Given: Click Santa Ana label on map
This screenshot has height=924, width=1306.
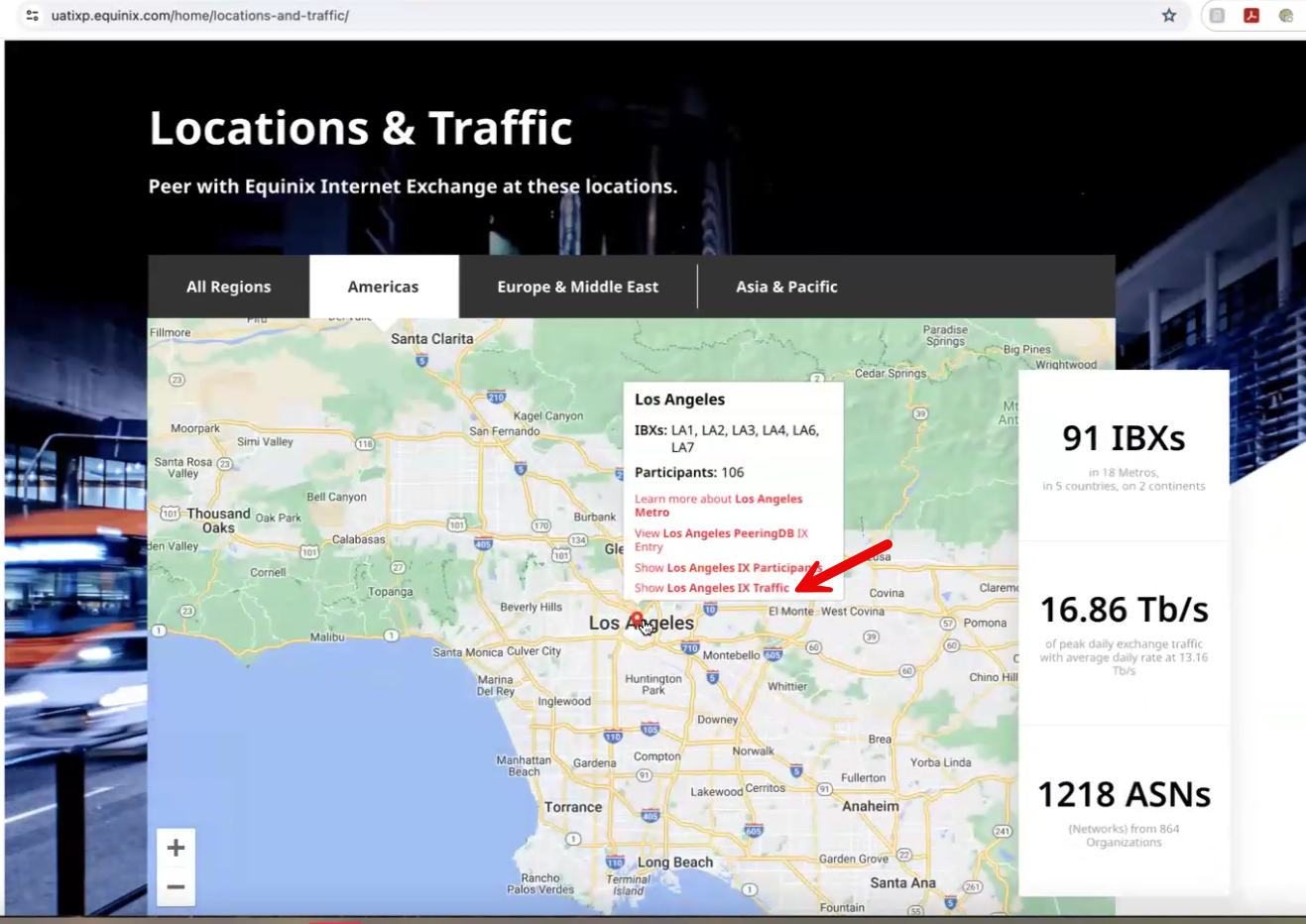Looking at the screenshot, I should click(902, 882).
